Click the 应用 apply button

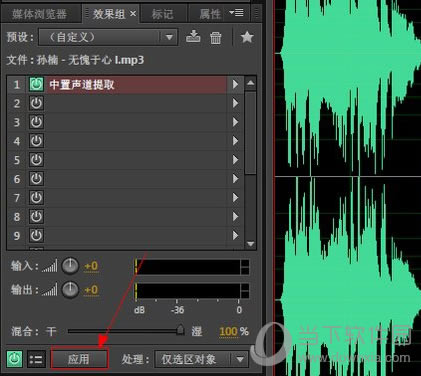tap(79, 359)
